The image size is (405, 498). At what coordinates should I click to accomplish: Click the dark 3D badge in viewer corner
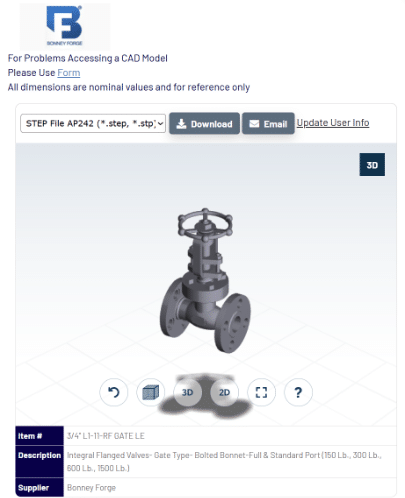[x=372, y=165]
